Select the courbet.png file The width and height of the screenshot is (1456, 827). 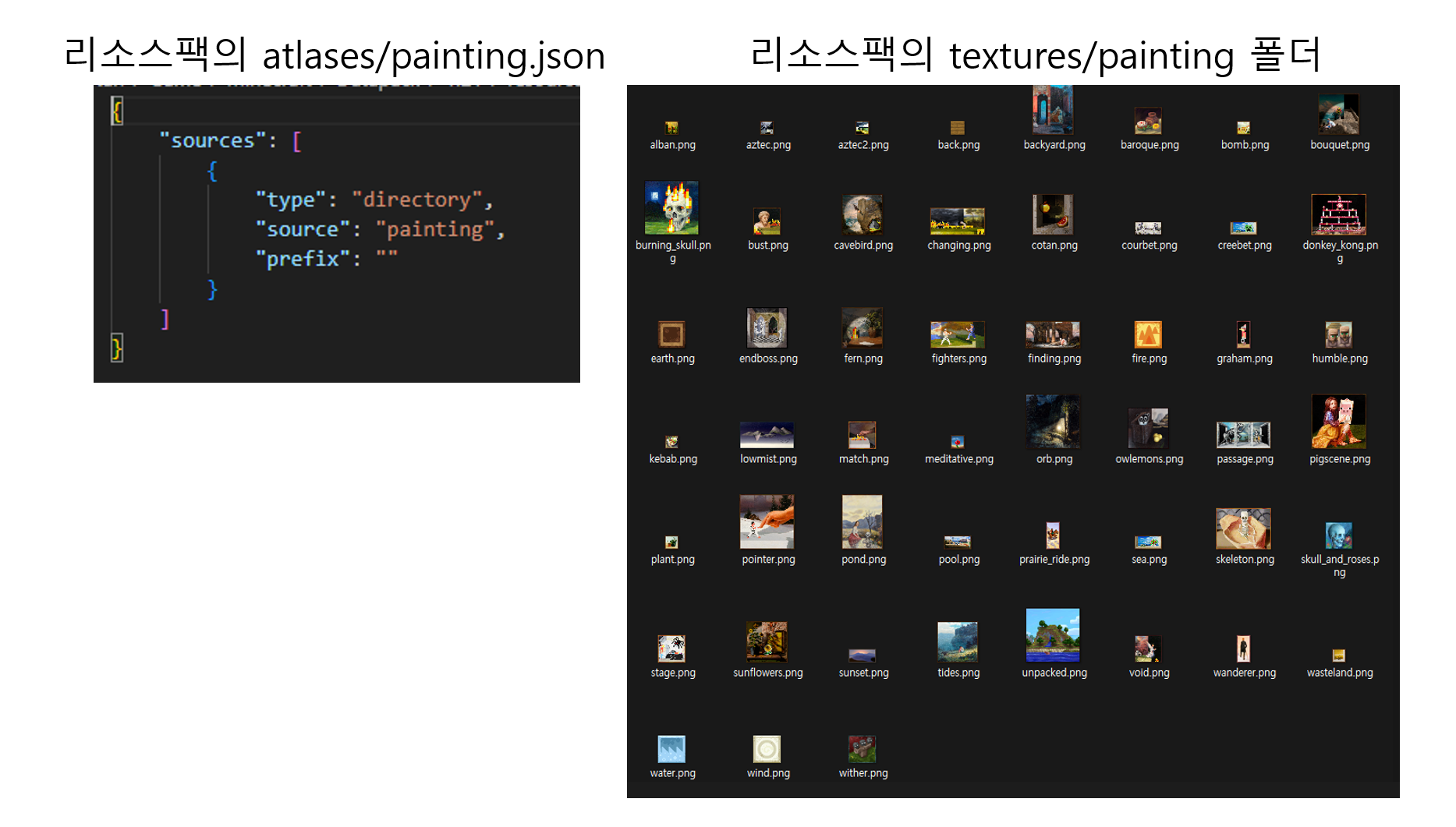click(1148, 228)
